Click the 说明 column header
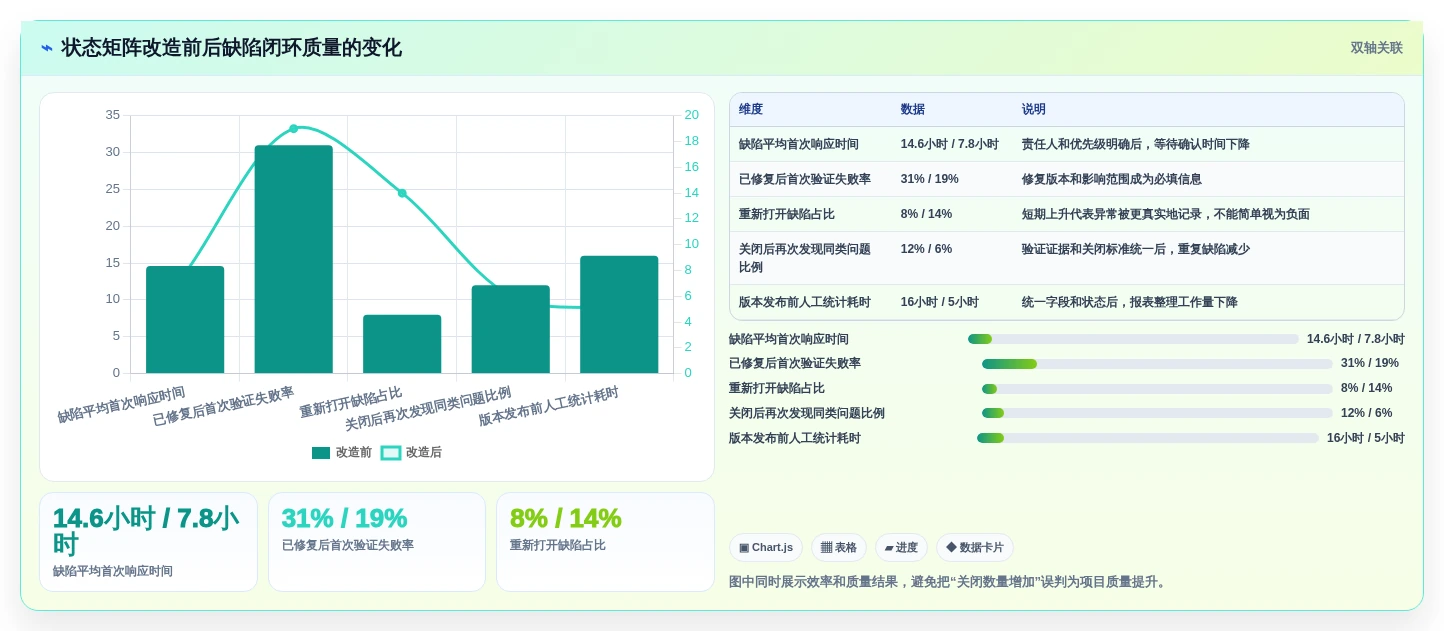The height and width of the screenshot is (631, 1444). (x=1034, y=110)
